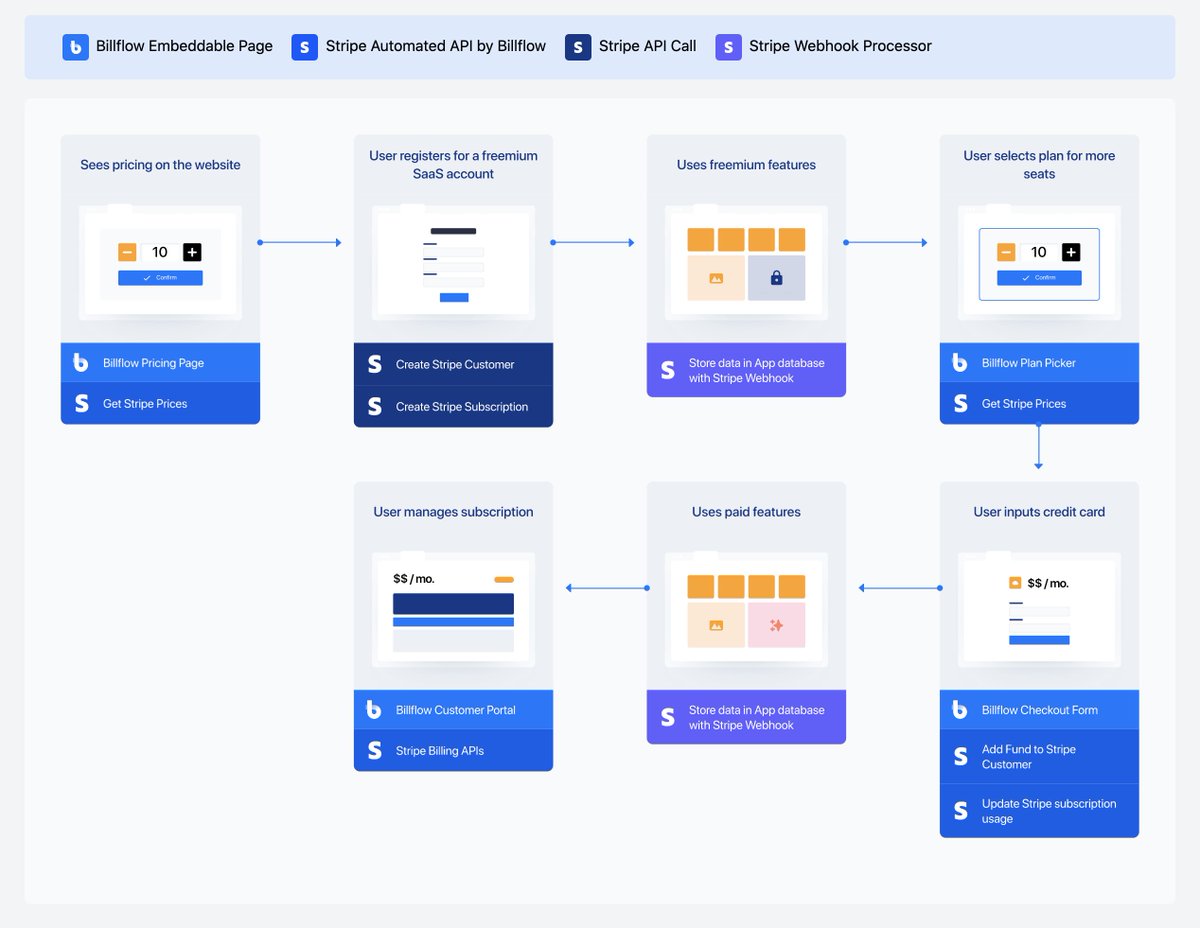Click Store data webhook row under Uses freemium features
Screen dimensions: 1200x928
coord(746,370)
